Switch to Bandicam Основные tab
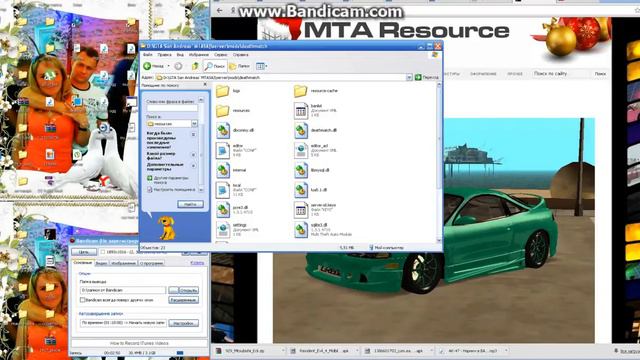640x360 pixels. [x=83, y=262]
